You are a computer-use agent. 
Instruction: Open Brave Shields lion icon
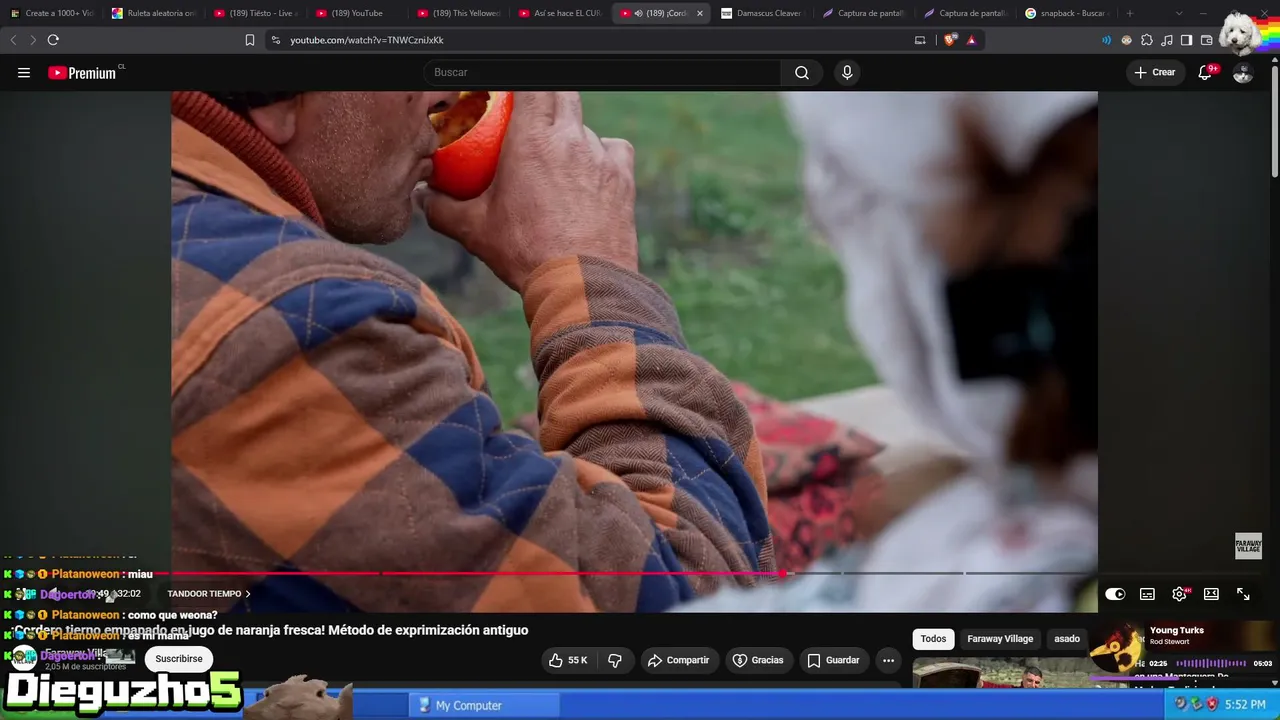pyautogui.click(x=950, y=40)
